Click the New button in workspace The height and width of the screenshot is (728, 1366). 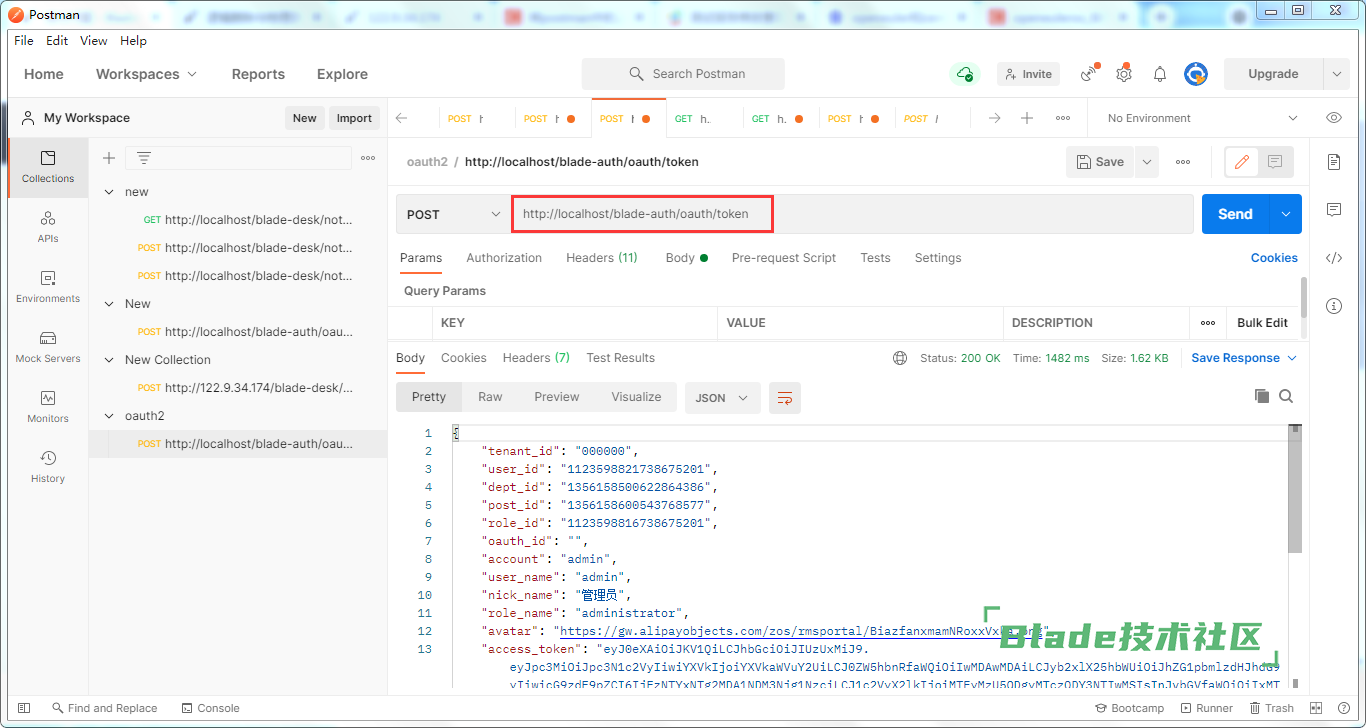(x=305, y=118)
